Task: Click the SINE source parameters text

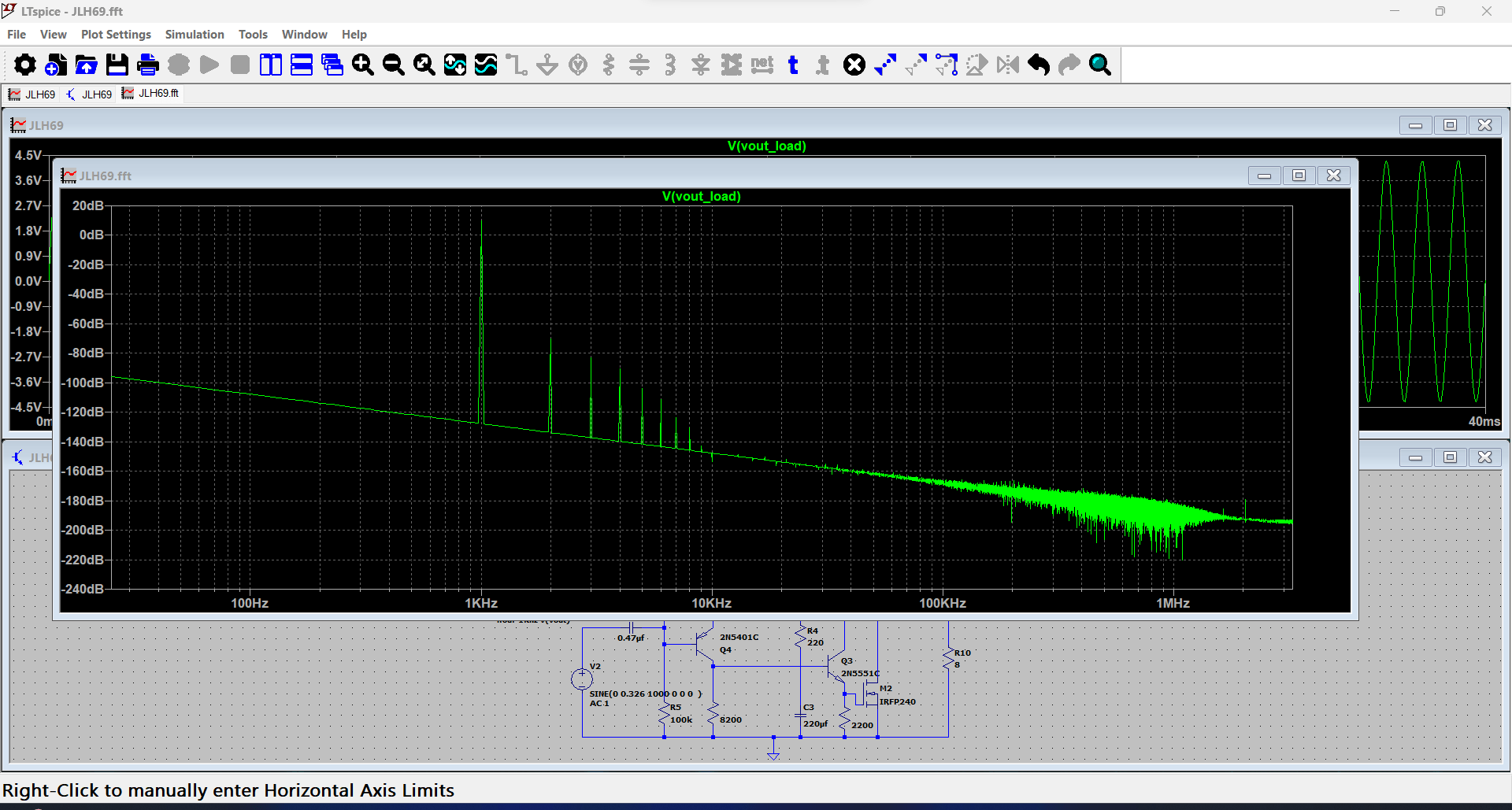Action: (x=646, y=693)
